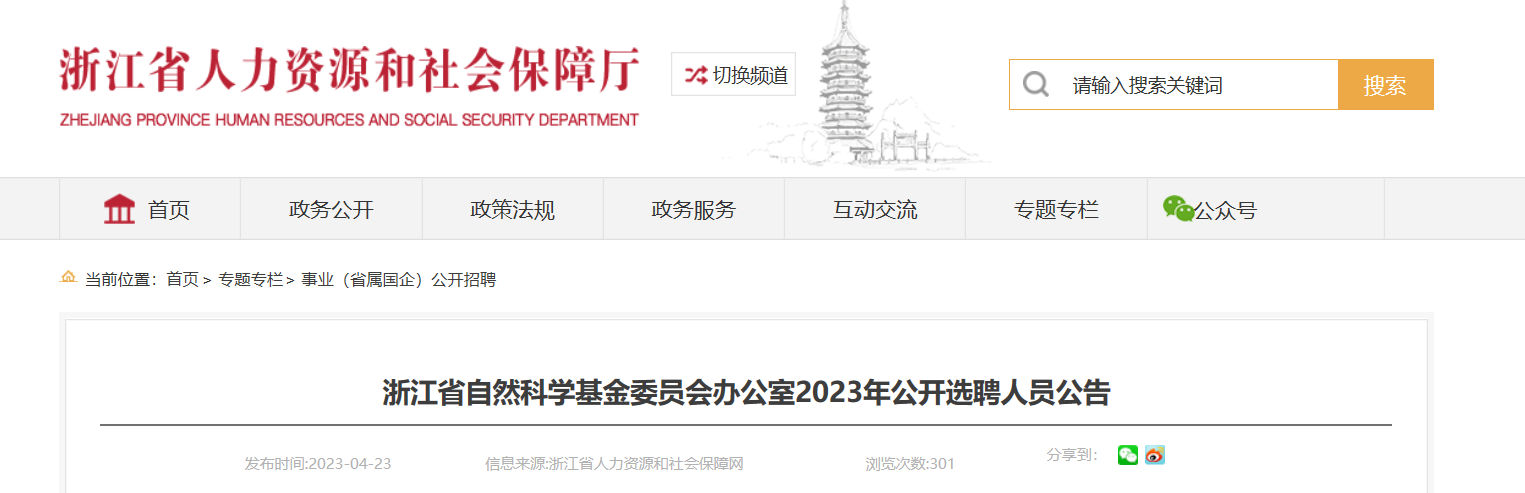Click the 切换频道 button
This screenshot has width=1525, height=493.
click(733, 75)
